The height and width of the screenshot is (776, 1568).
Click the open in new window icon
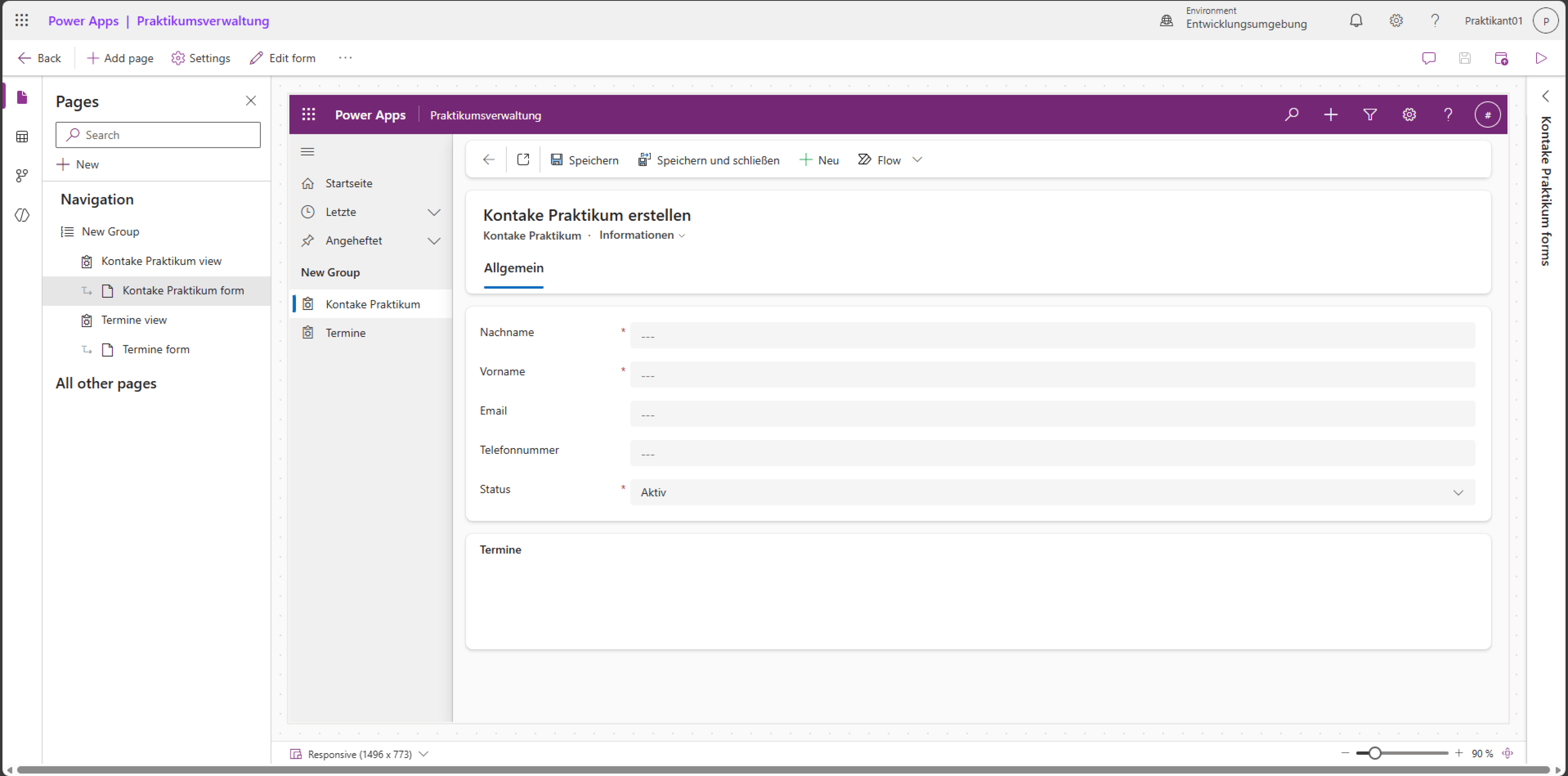pos(523,159)
